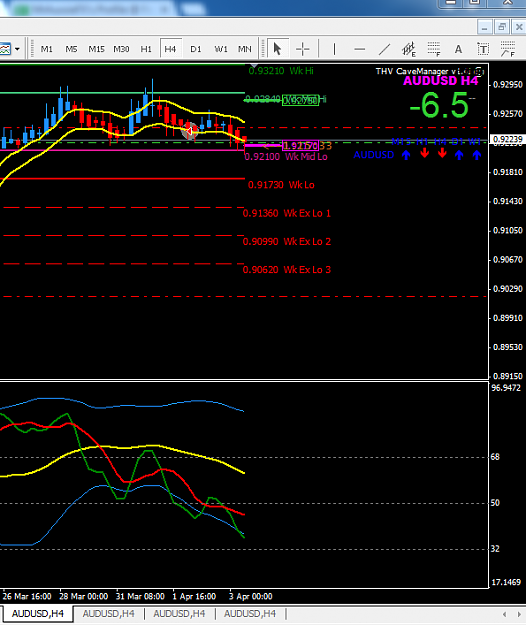This screenshot has width=526, height=625.
Task: Insert a text label tool
Action: pyautogui.click(x=483, y=49)
